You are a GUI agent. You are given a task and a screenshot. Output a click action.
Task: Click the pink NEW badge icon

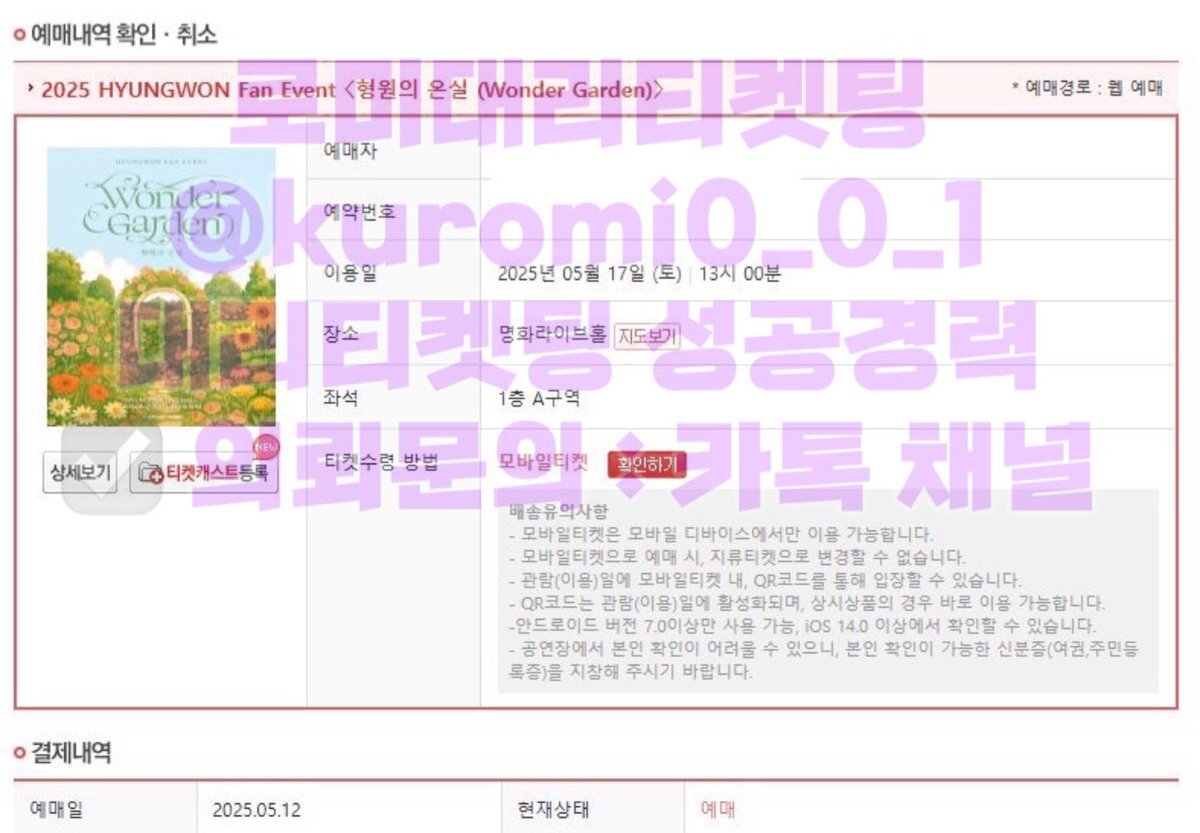click(265, 445)
